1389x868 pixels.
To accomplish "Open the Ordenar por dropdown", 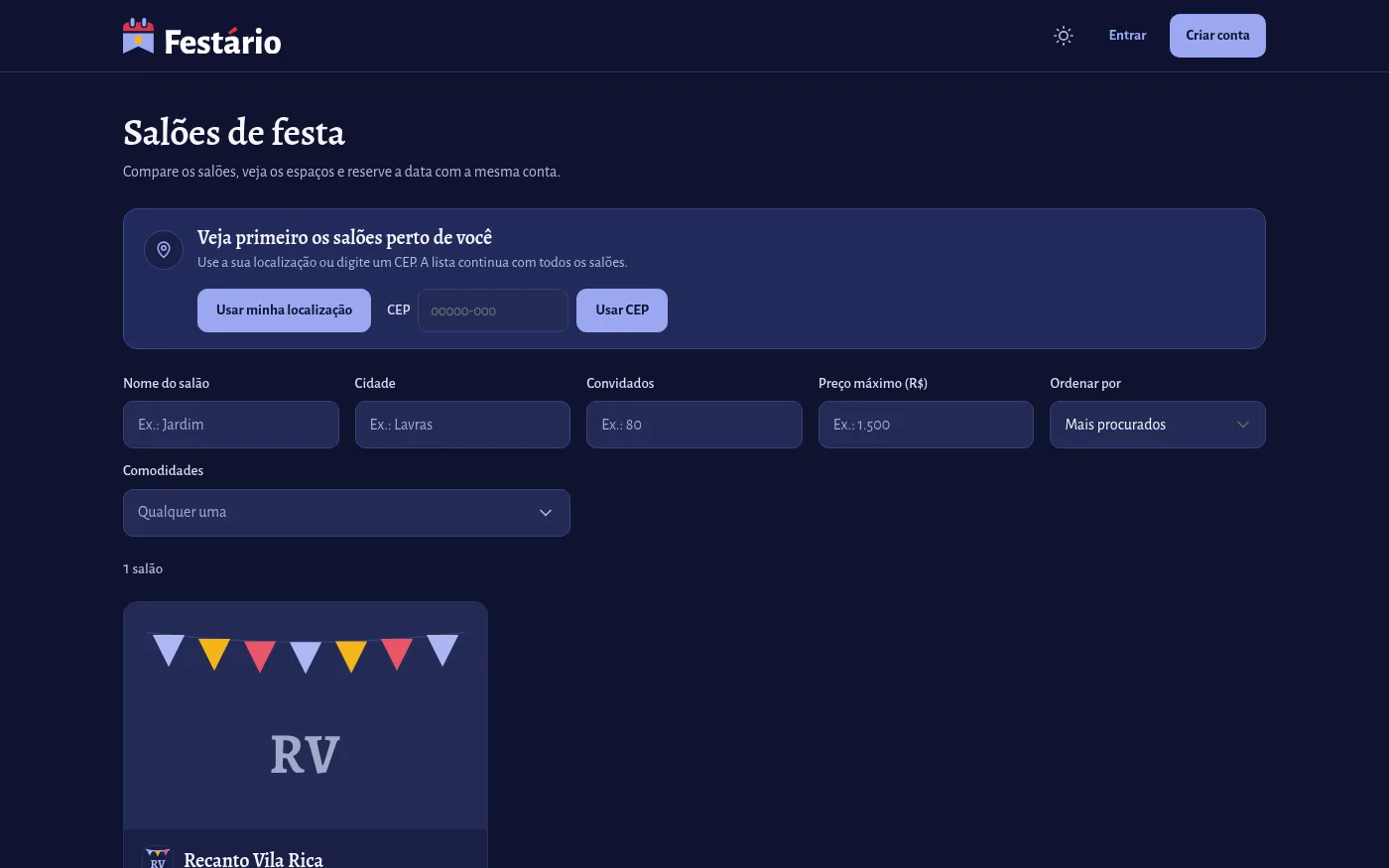I will pos(1158,425).
